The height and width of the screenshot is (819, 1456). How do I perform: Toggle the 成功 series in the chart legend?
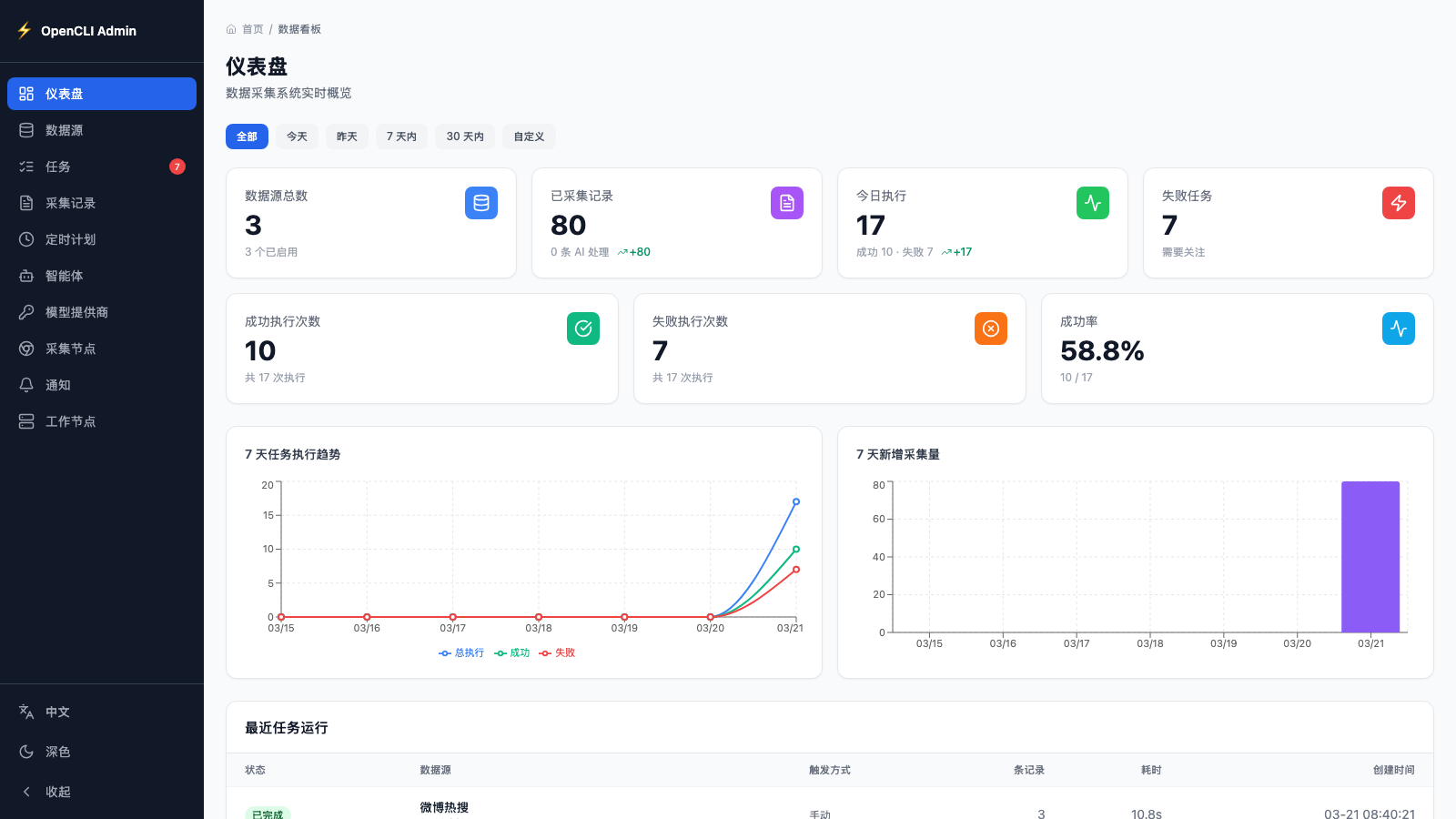(512, 652)
